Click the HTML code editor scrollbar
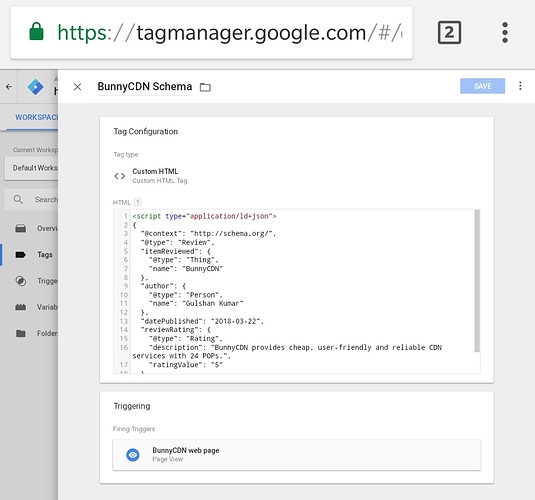This screenshot has height=500, width=535. [477, 281]
